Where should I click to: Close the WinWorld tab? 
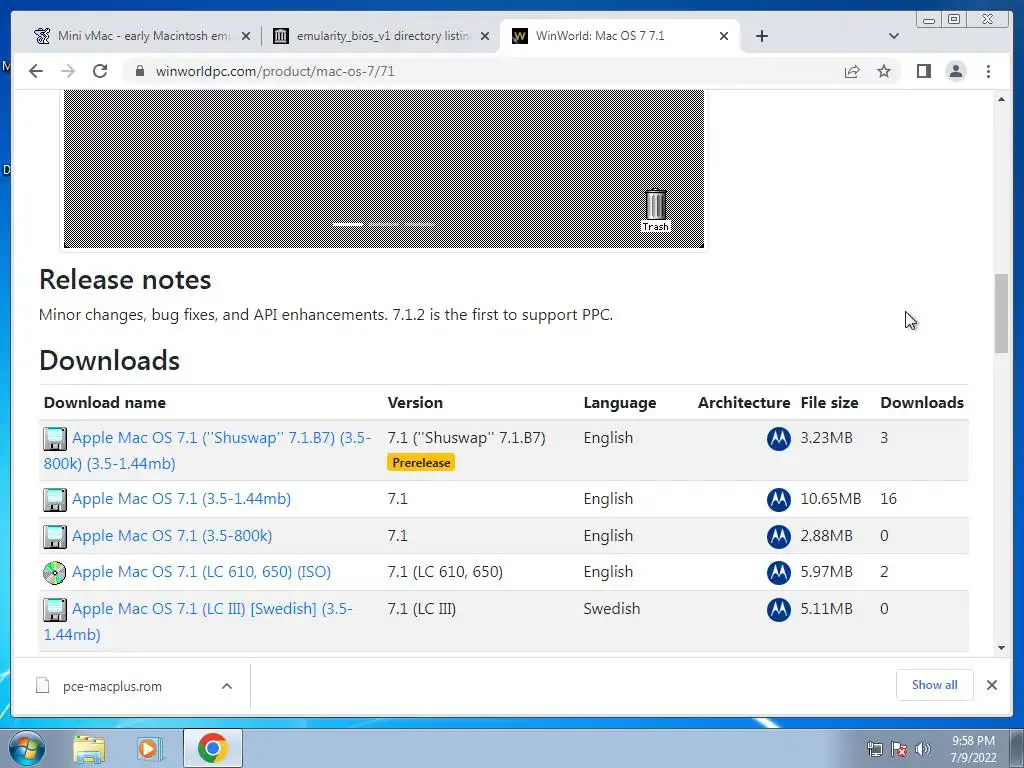[x=724, y=36]
